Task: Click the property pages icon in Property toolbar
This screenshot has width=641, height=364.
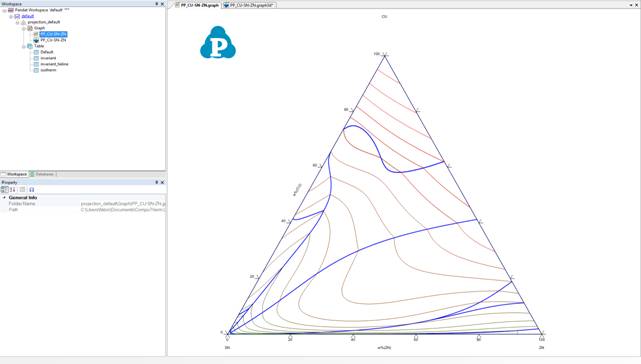Action: (22, 190)
